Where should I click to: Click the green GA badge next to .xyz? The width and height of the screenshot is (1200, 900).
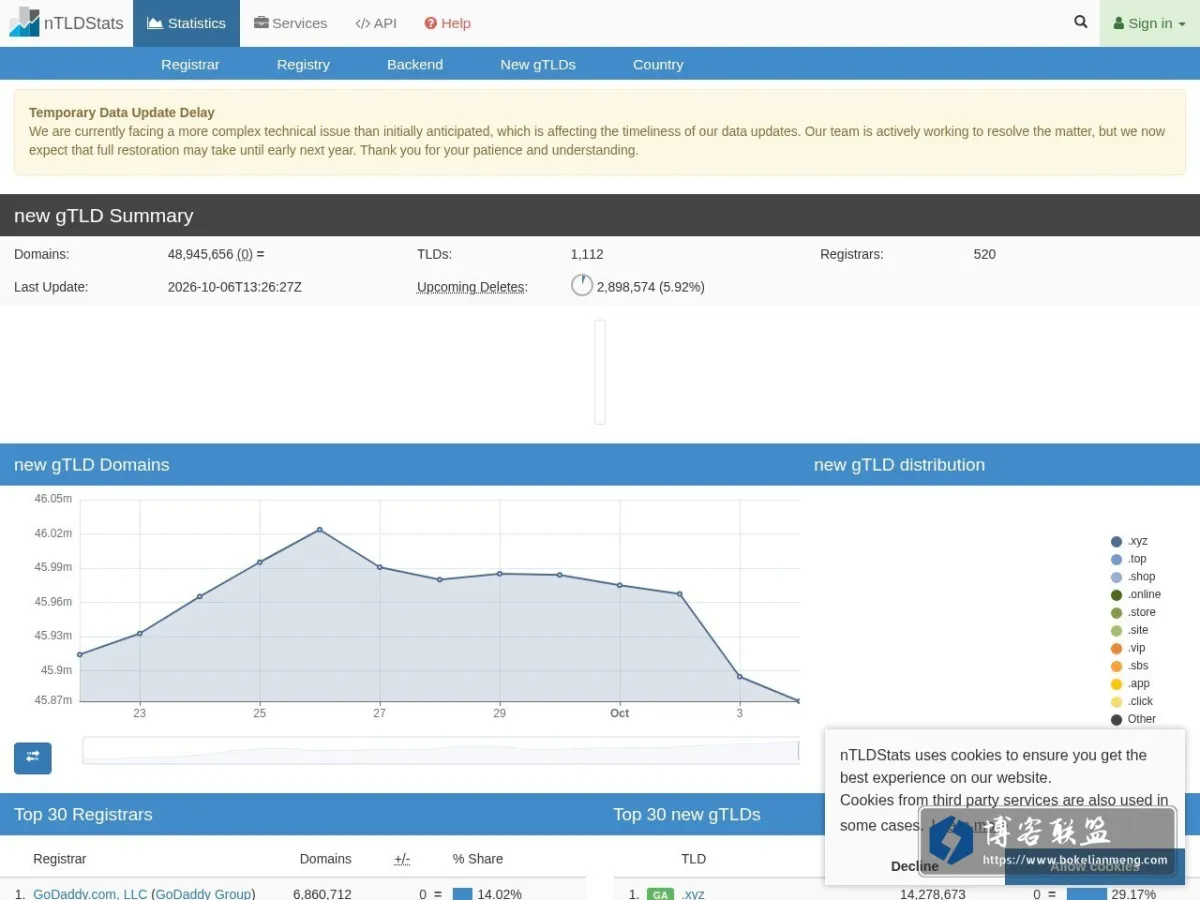click(x=660, y=894)
